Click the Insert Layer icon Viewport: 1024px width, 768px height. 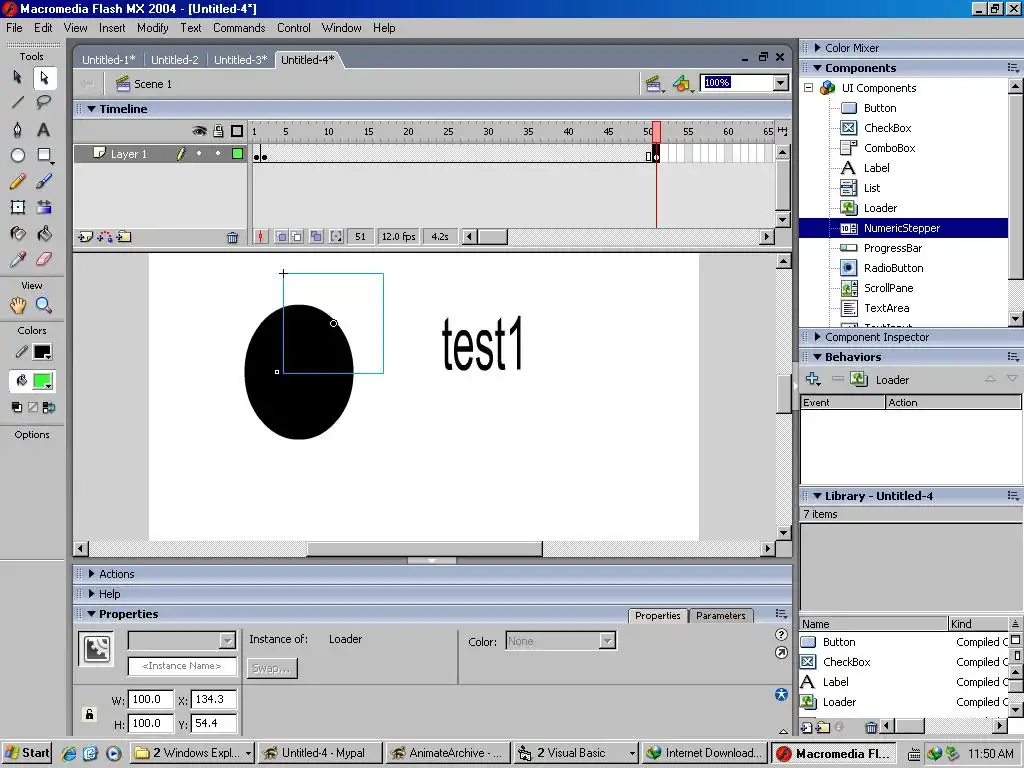pos(86,236)
